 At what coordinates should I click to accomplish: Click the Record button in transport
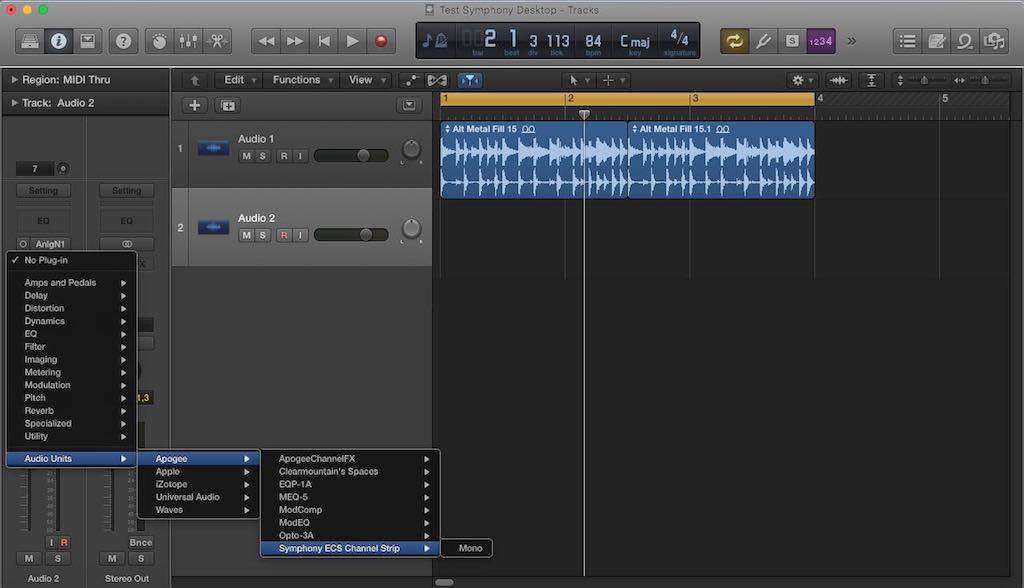381,41
